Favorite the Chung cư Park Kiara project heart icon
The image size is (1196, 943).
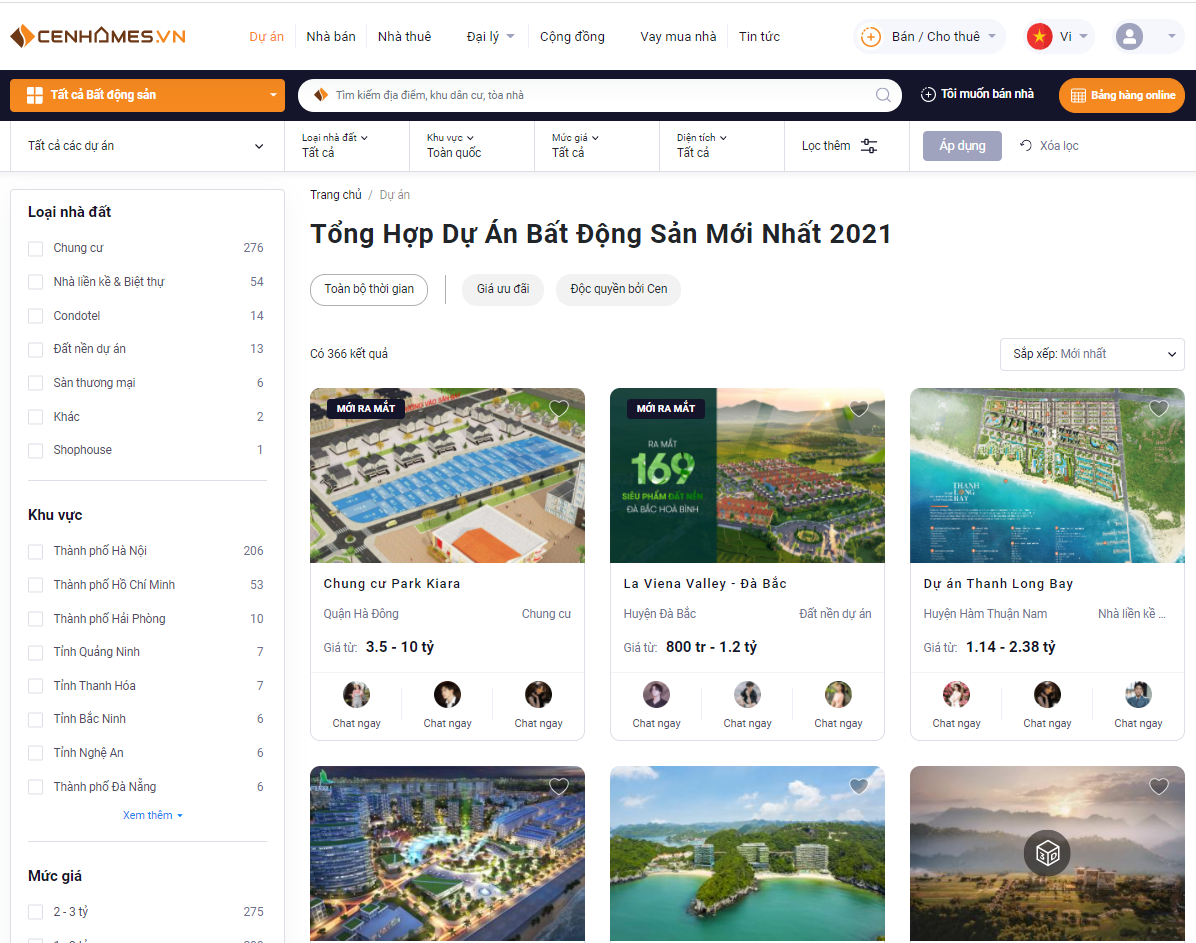pyautogui.click(x=558, y=408)
